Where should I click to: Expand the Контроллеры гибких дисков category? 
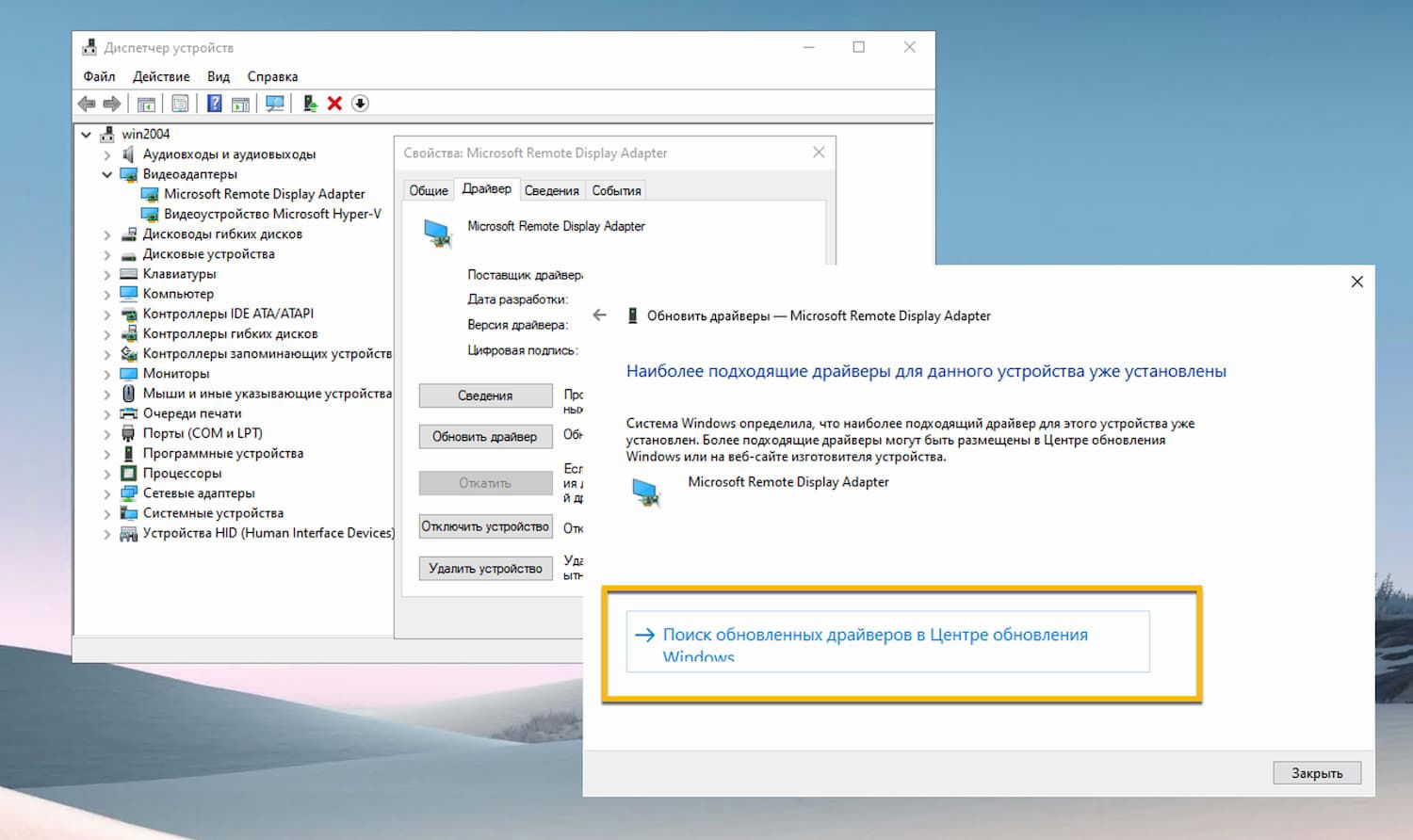coord(107,334)
